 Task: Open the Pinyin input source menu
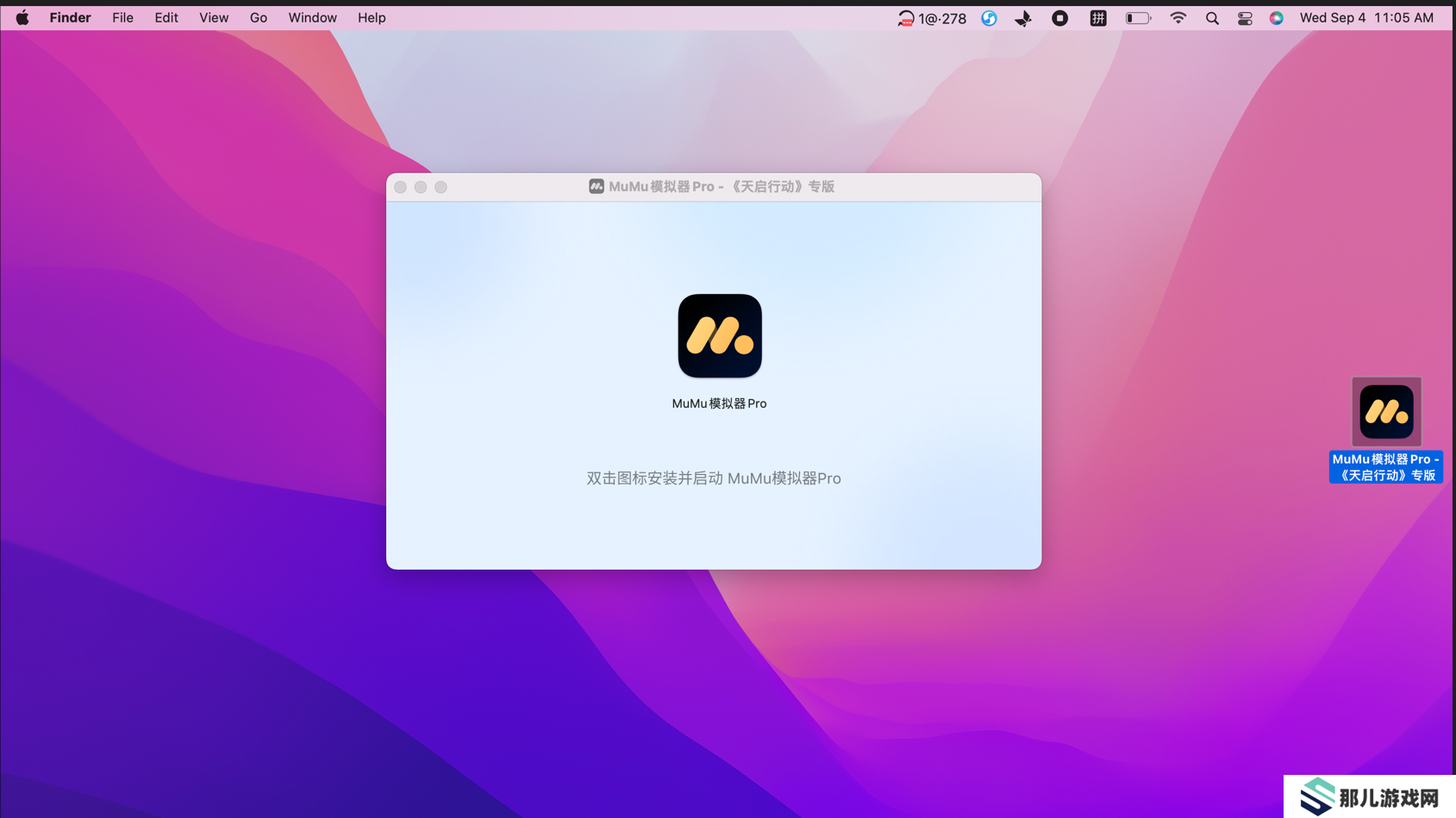(1098, 18)
